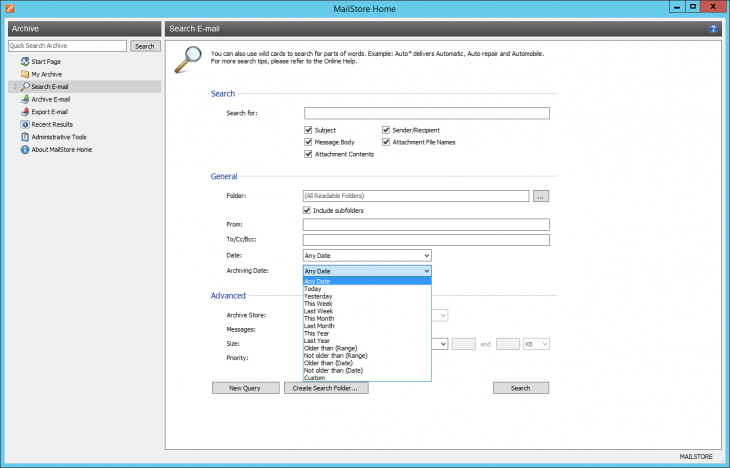Select Last Month option
The height and width of the screenshot is (468, 730).
367,326
